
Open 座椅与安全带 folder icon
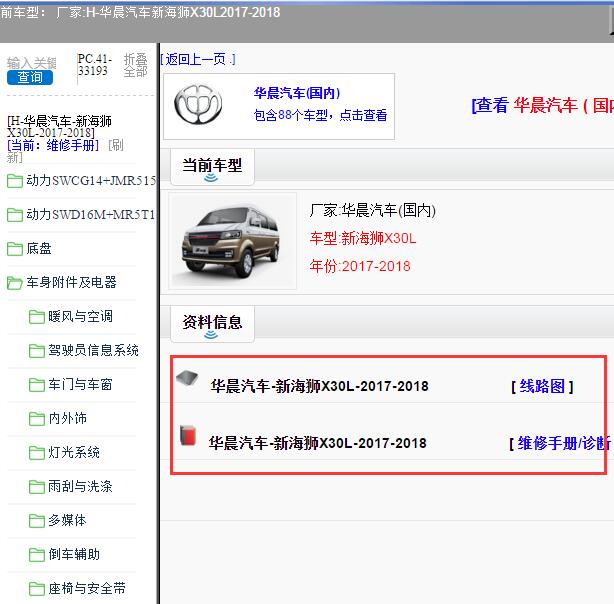(x=37, y=589)
